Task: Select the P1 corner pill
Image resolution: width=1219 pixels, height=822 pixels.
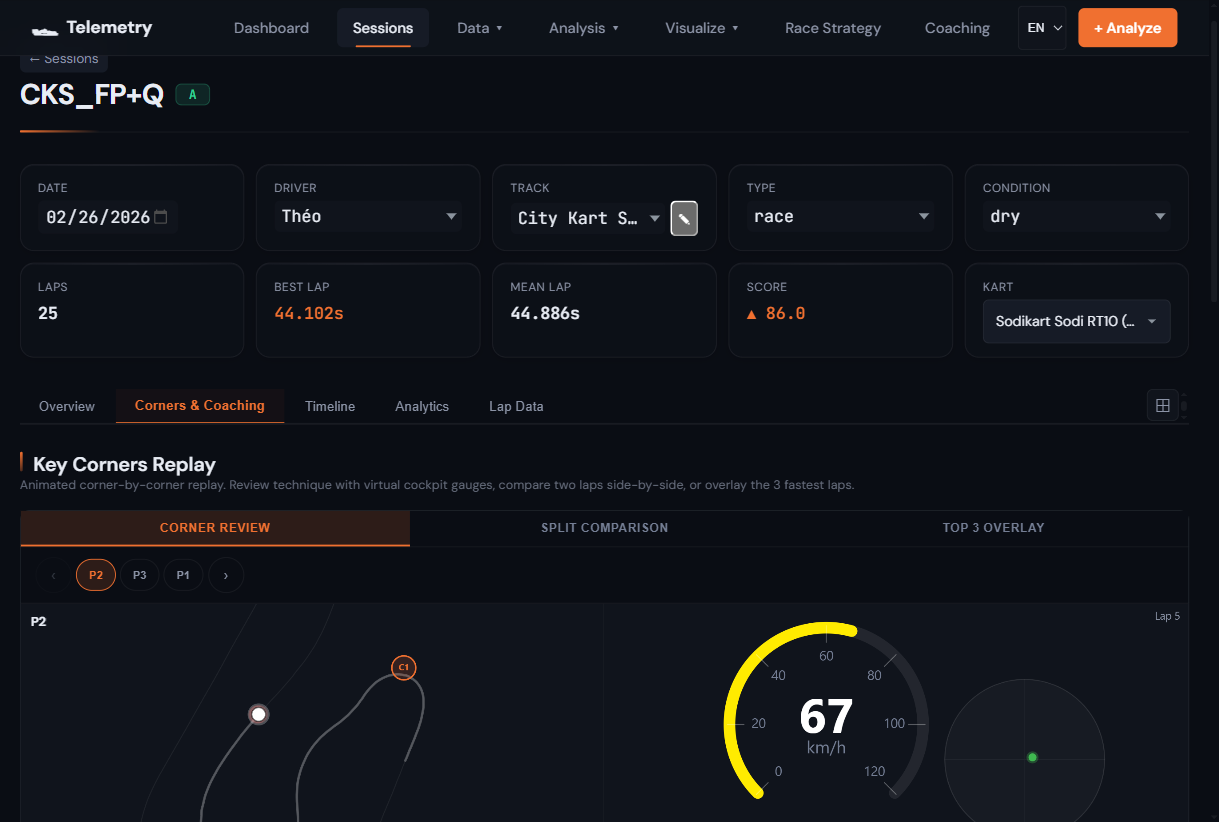Action: coord(183,575)
